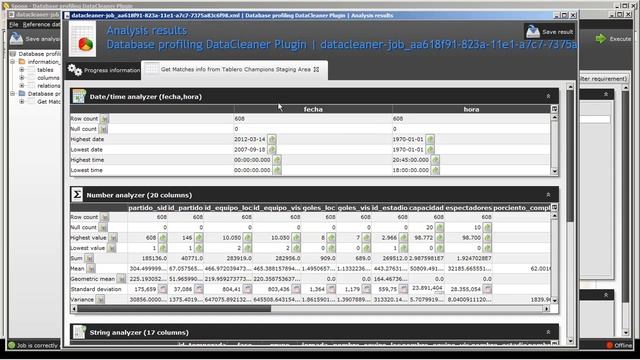Image resolution: width=640 pixels, height=360 pixels.
Task: Expand the columns tree node
Action: click(22, 78)
